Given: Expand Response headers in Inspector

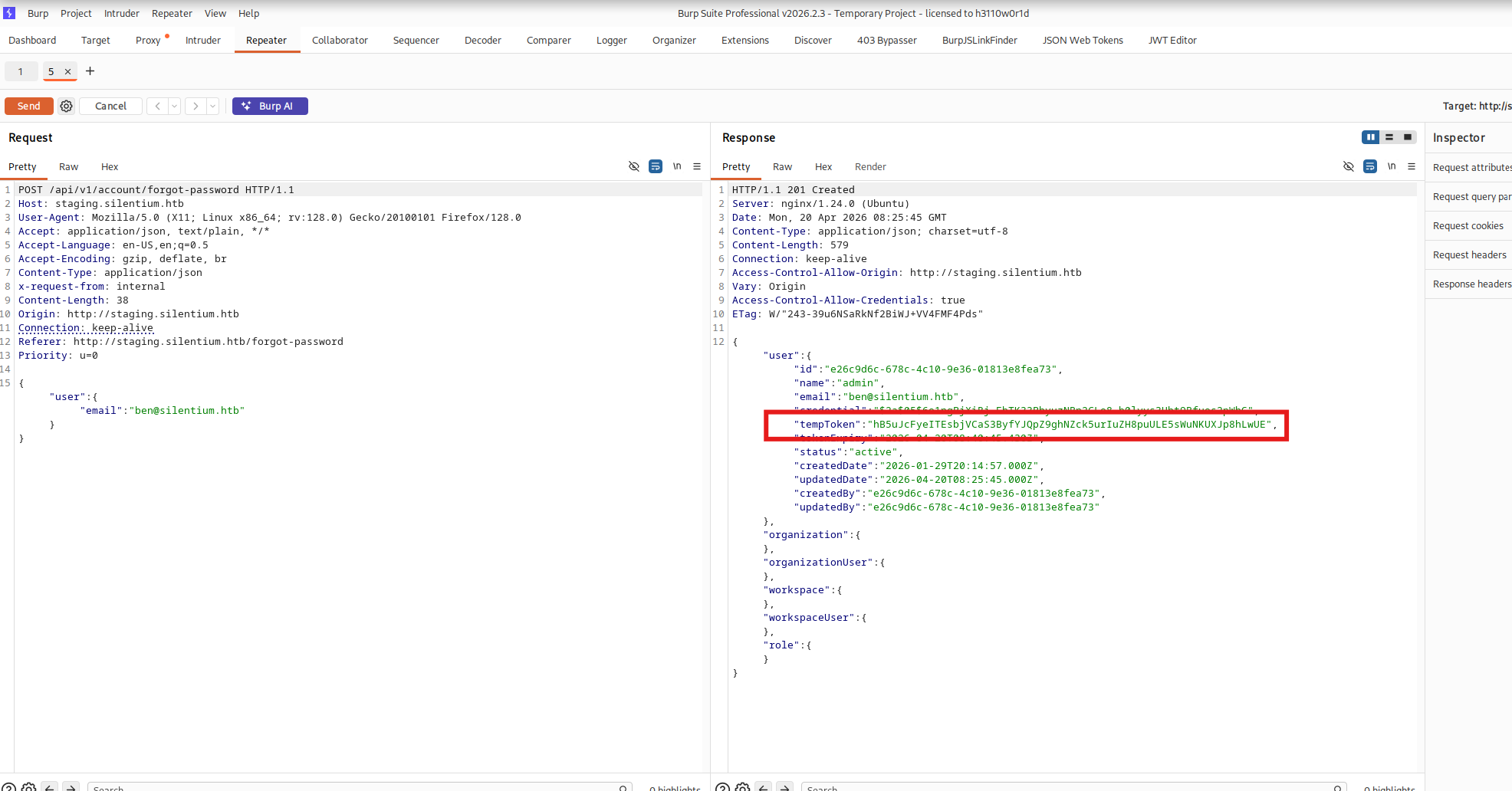Looking at the screenshot, I should [1468, 284].
